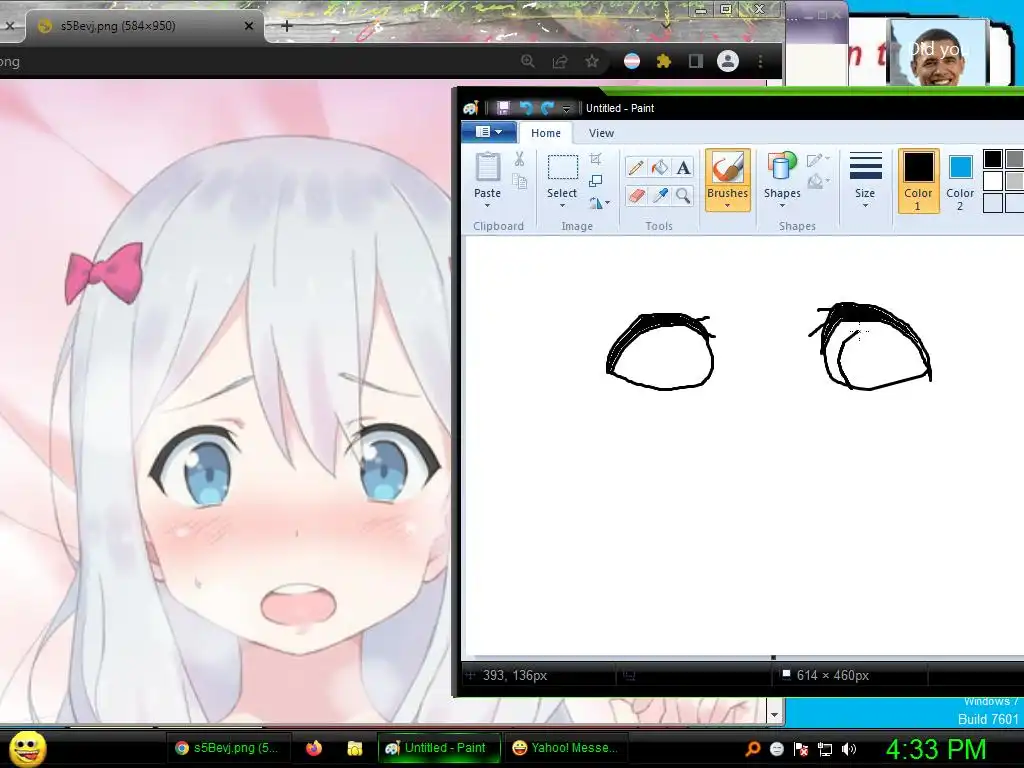Expand the Select dropdown arrow
Screen dimensions: 1024x768
(x=562, y=206)
